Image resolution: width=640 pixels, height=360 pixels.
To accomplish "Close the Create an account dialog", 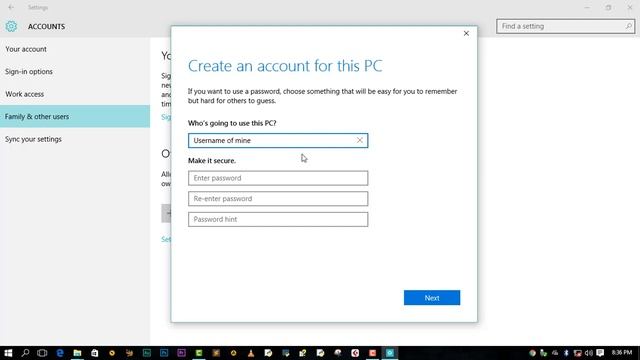I will click(466, 33).
